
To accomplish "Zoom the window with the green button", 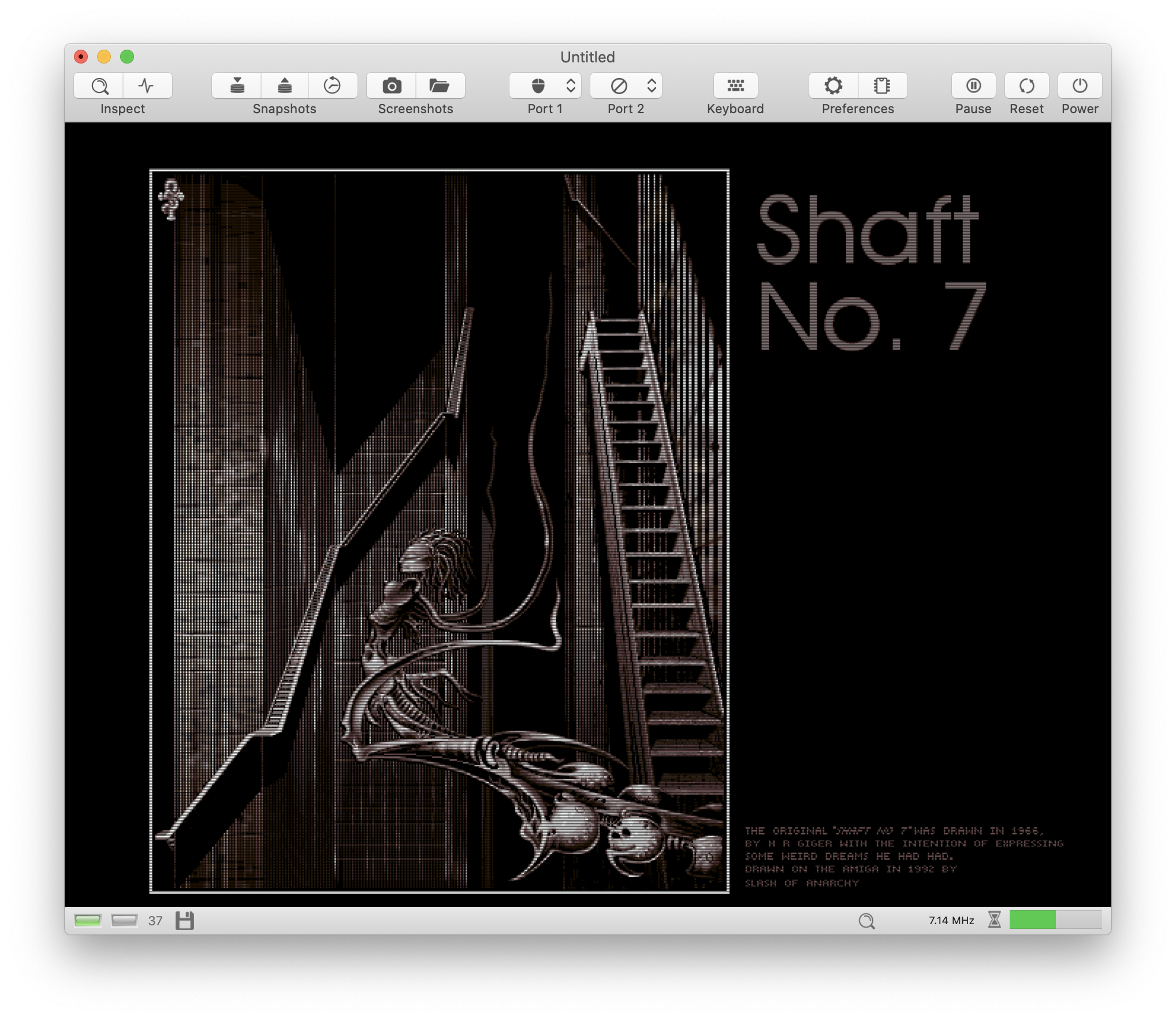I will [x=127, y=57].
